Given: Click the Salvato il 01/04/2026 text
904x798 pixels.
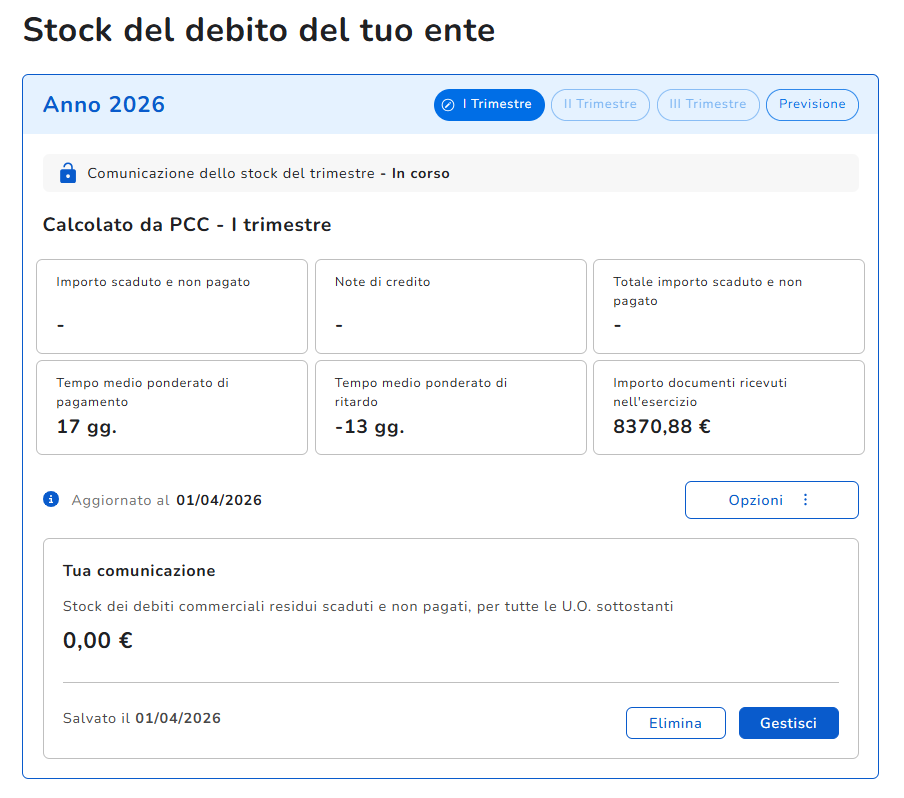Looking at the screenshot, I should [x=142, y=718].
